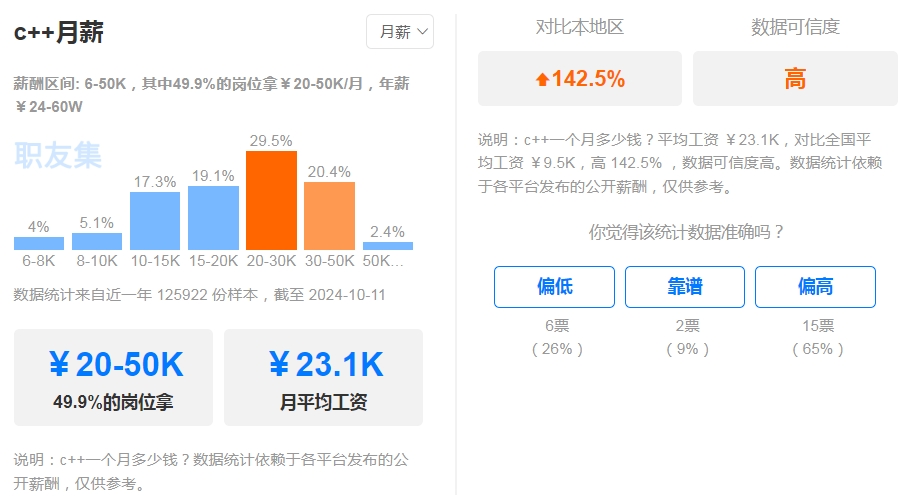This screenshot has height=501, width=915.
Task: Click the 5.1% bar for 8-10K
Action: coord(97,241)
